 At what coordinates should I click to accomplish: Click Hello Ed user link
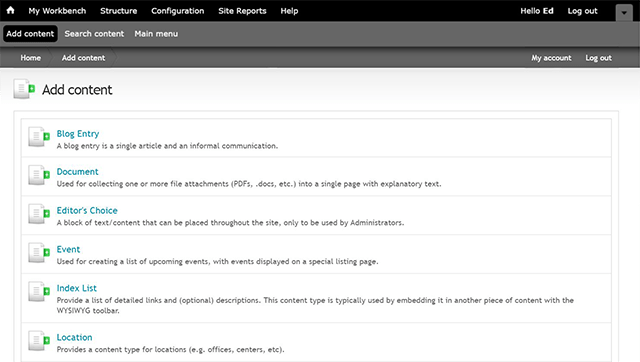pyautogui.click(x=537, y=11)
